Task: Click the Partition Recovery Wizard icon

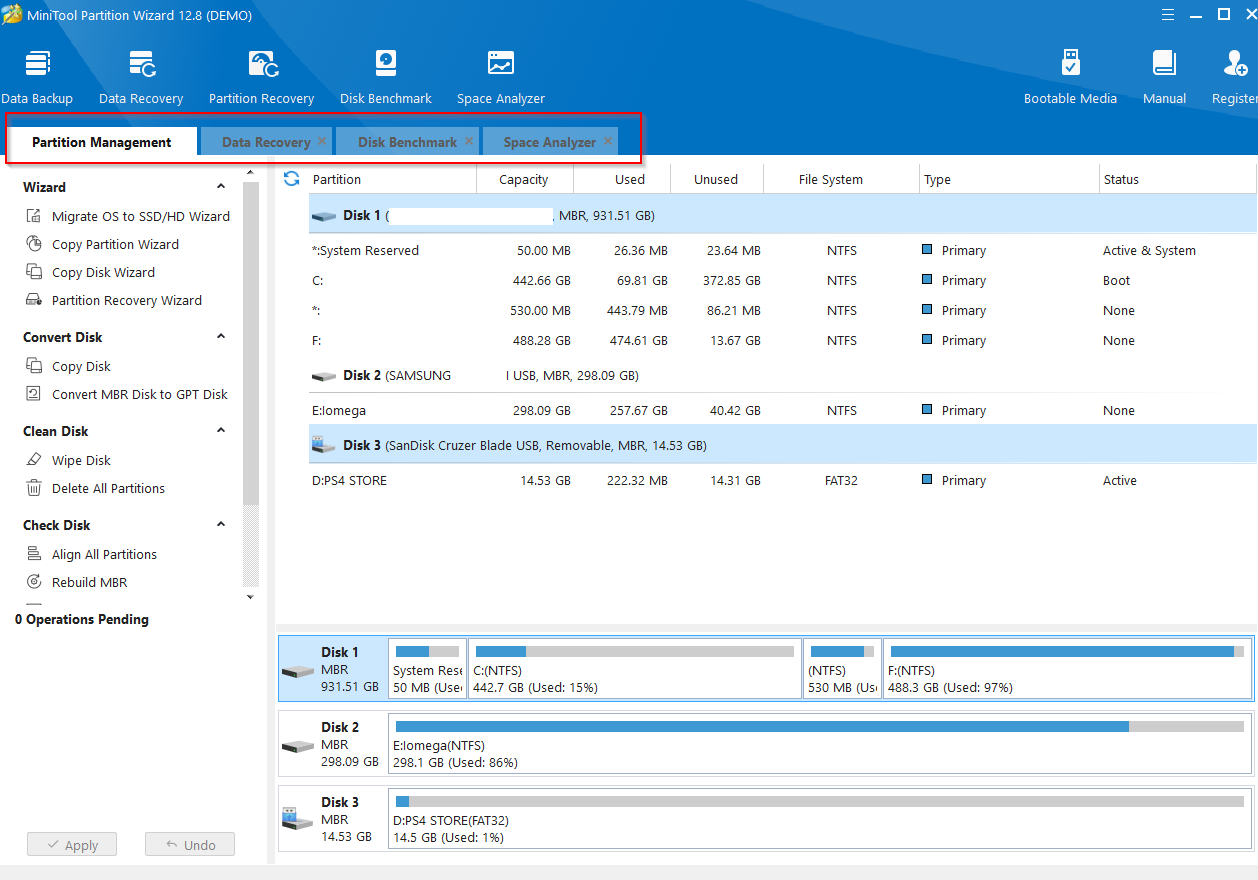Action: (33, 300)
